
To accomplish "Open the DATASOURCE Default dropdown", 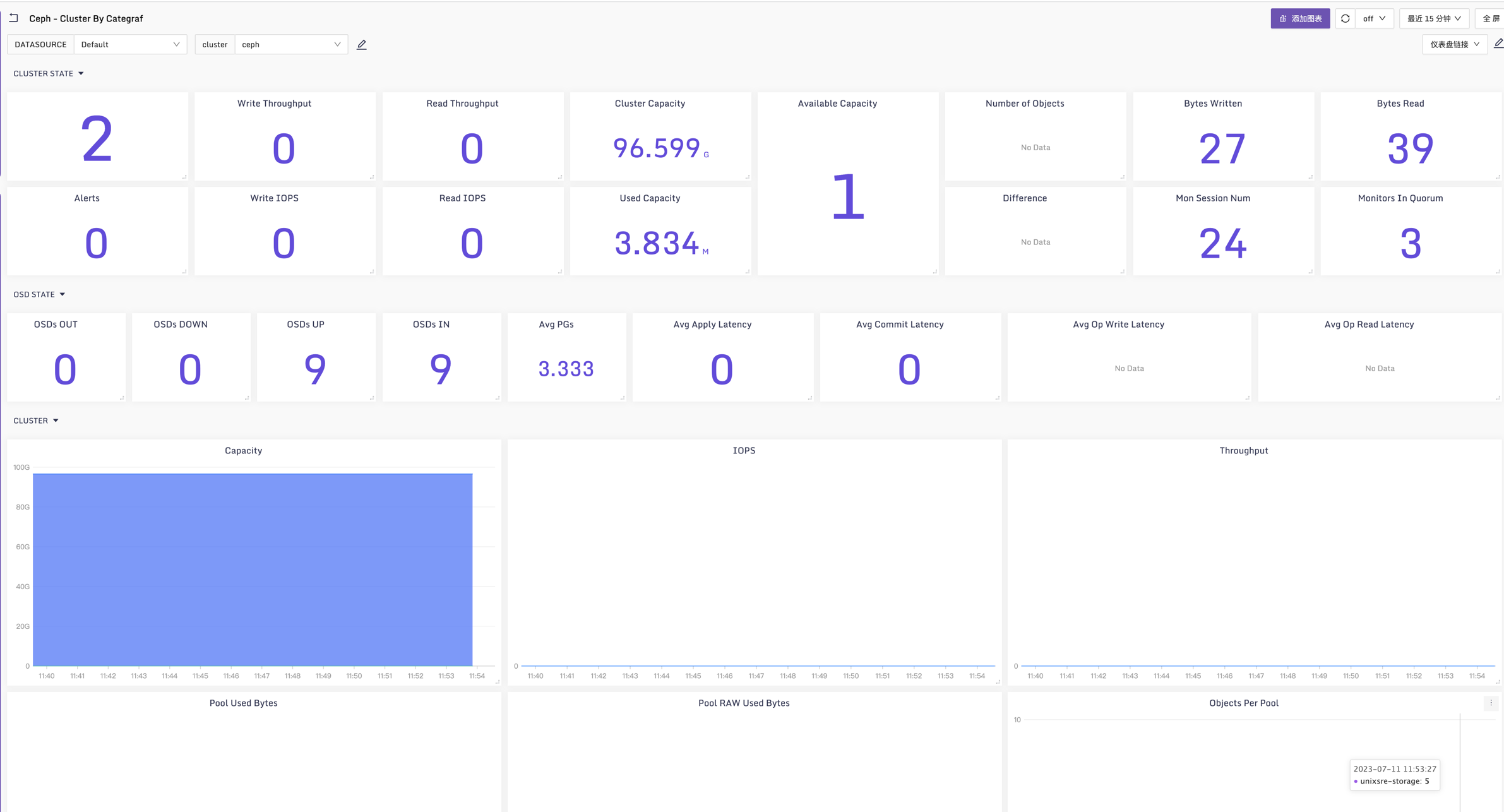I will [130, 45].
